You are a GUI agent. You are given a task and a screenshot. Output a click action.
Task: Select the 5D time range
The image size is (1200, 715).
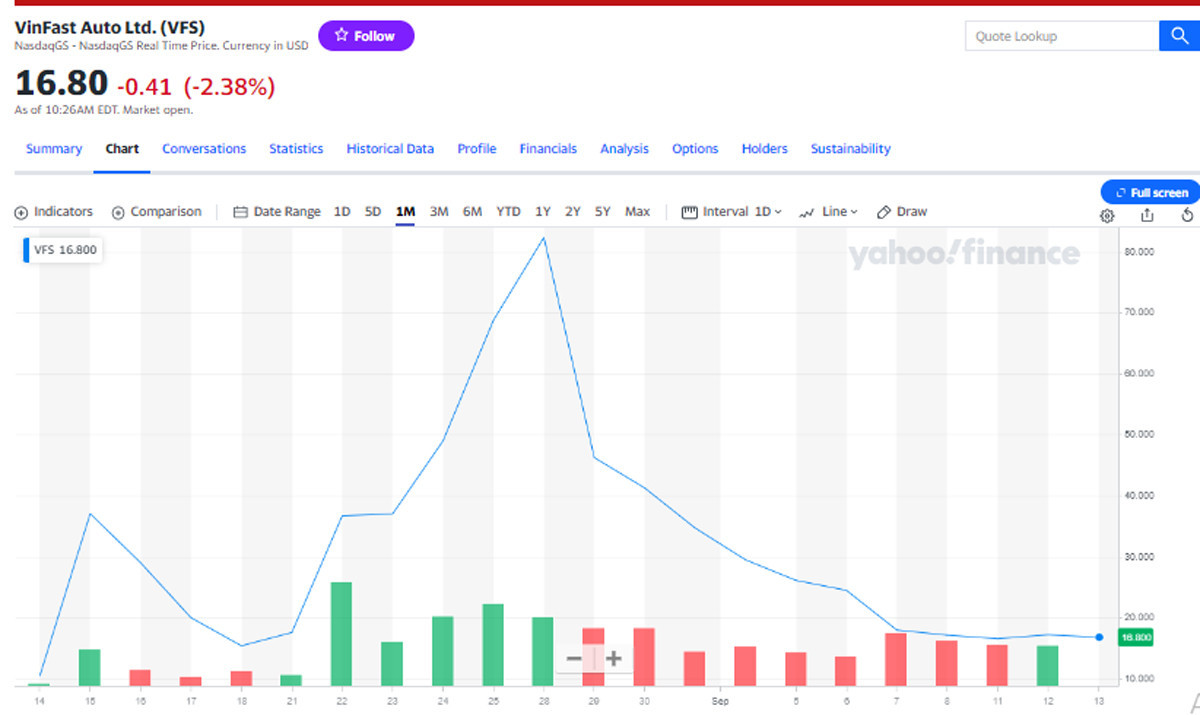(x=373, y=212)
